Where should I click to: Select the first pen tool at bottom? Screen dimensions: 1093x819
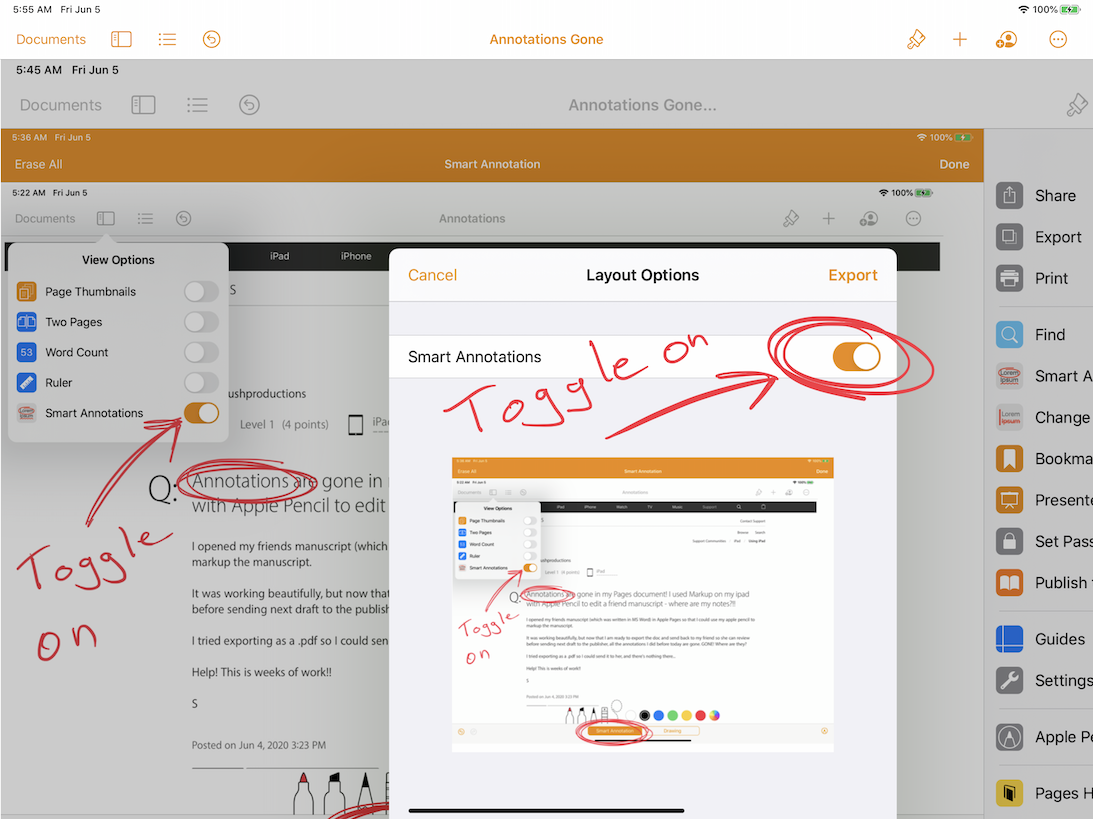304,793
